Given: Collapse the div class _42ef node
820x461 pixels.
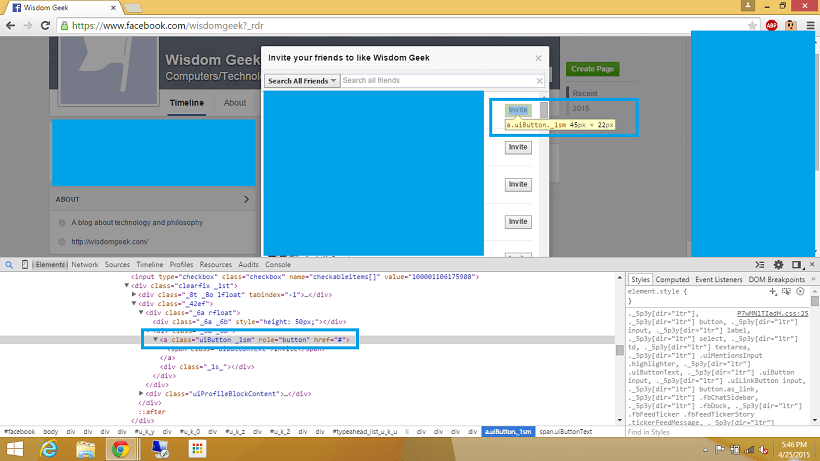Looking at the screenshot, I should click(134, 304).
